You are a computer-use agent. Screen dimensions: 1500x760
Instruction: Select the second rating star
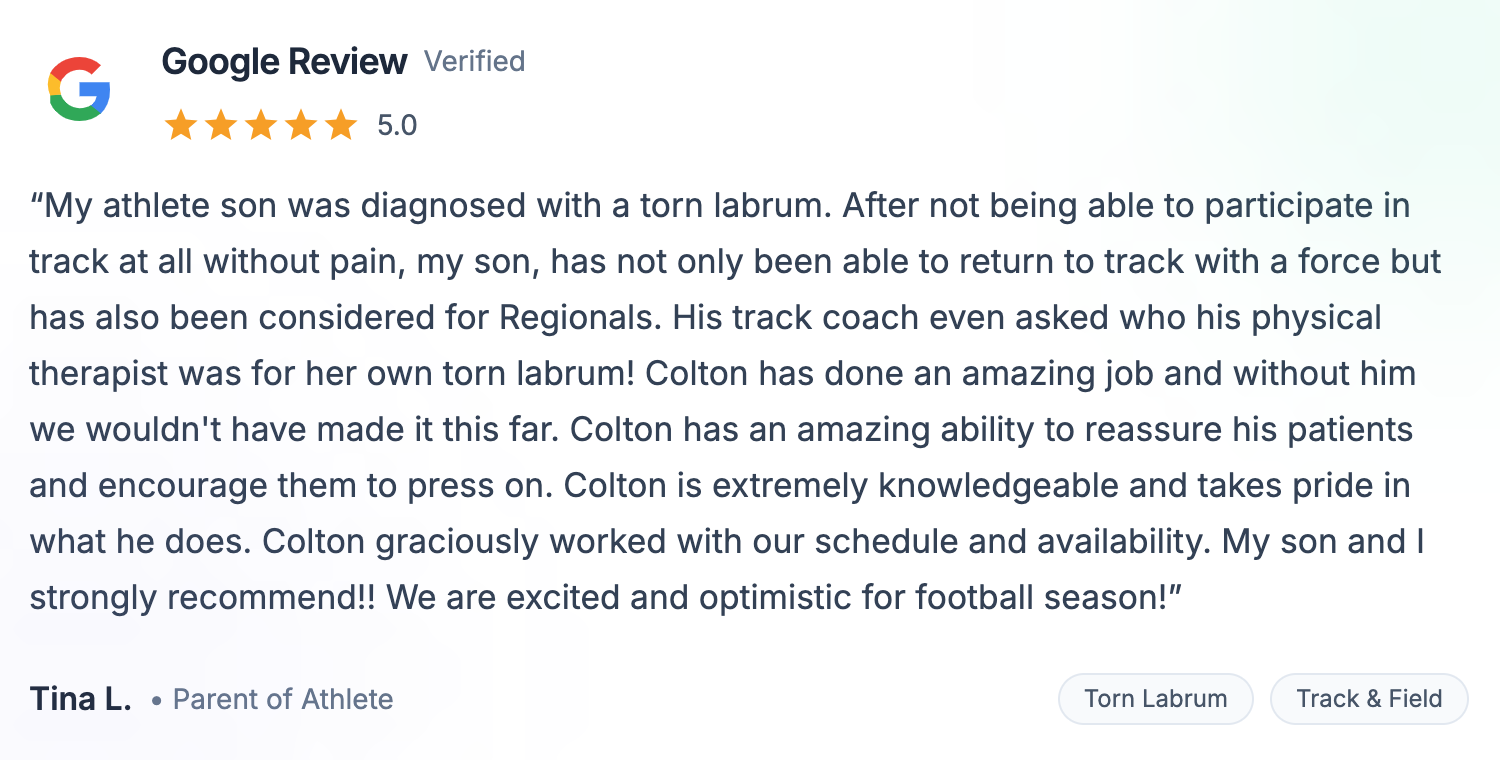point(221,126)
